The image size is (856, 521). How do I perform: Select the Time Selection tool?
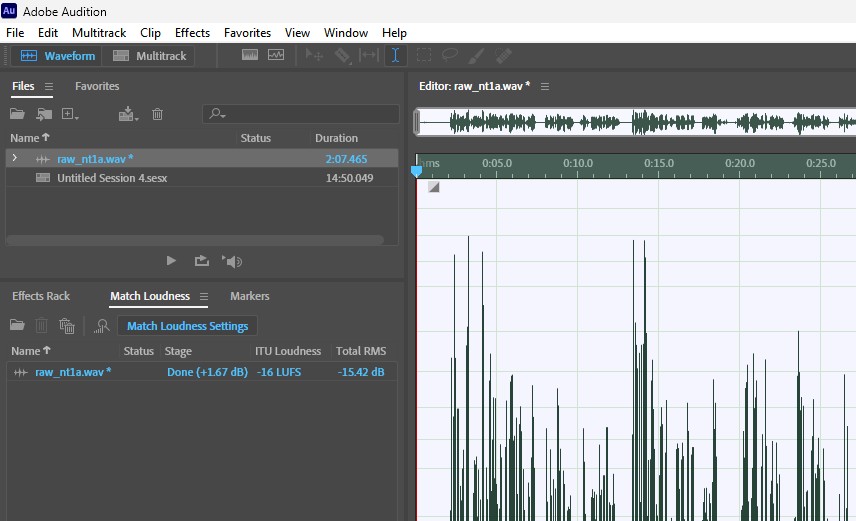point(395,56)
